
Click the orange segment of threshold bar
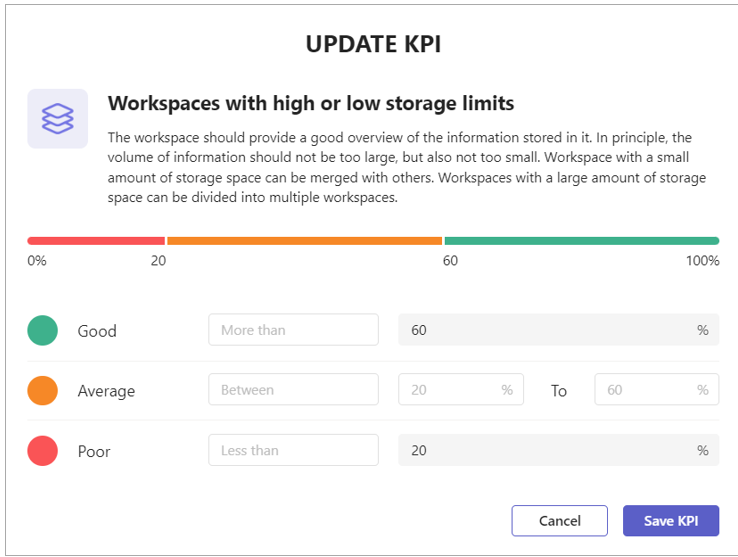(x=305, y=241)
